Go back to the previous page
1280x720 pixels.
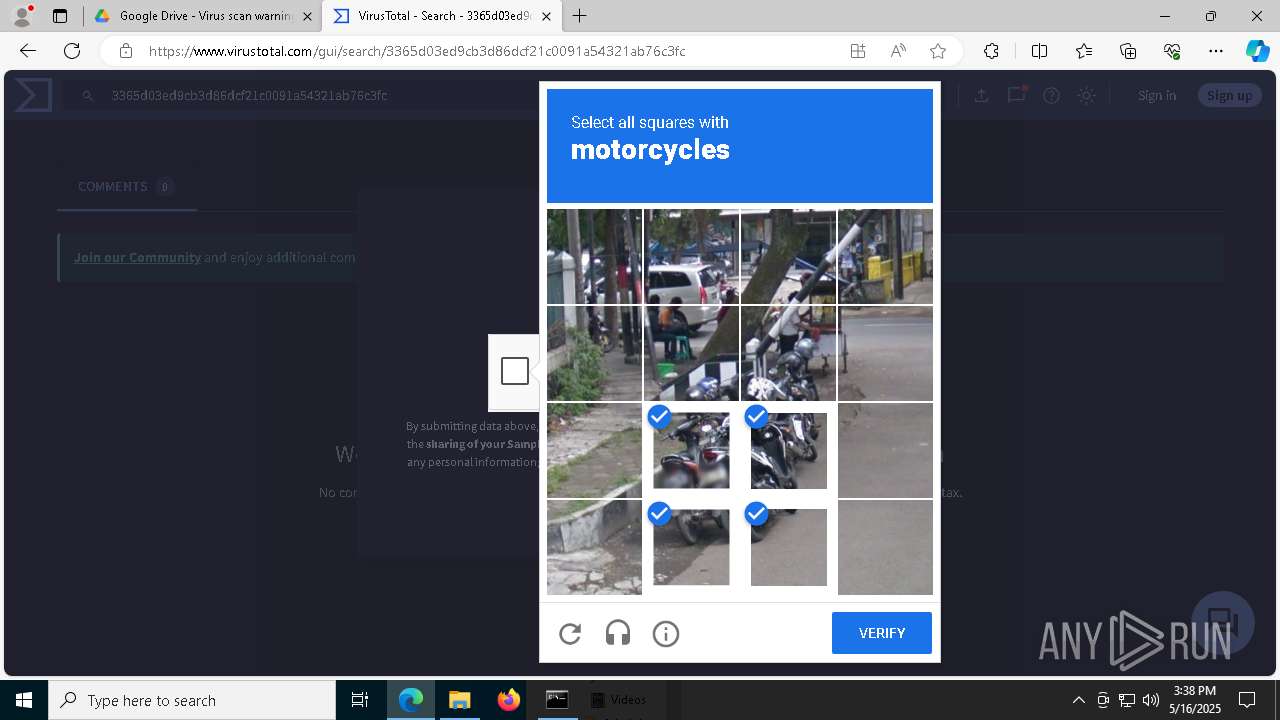pyautogui.click(x=28, y=51)
